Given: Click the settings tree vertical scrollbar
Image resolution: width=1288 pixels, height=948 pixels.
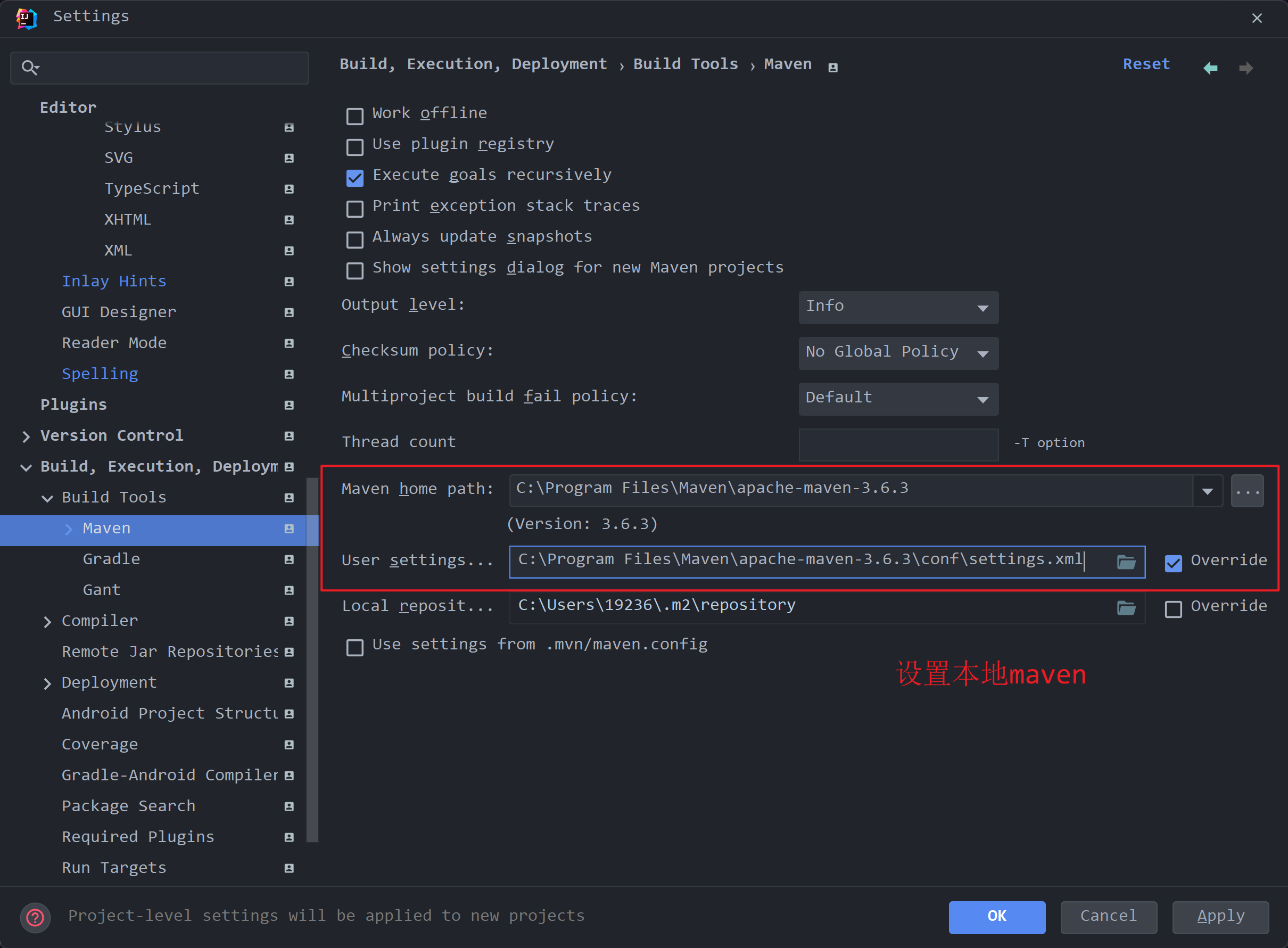Looking at the screenshot, I should 312,660.
